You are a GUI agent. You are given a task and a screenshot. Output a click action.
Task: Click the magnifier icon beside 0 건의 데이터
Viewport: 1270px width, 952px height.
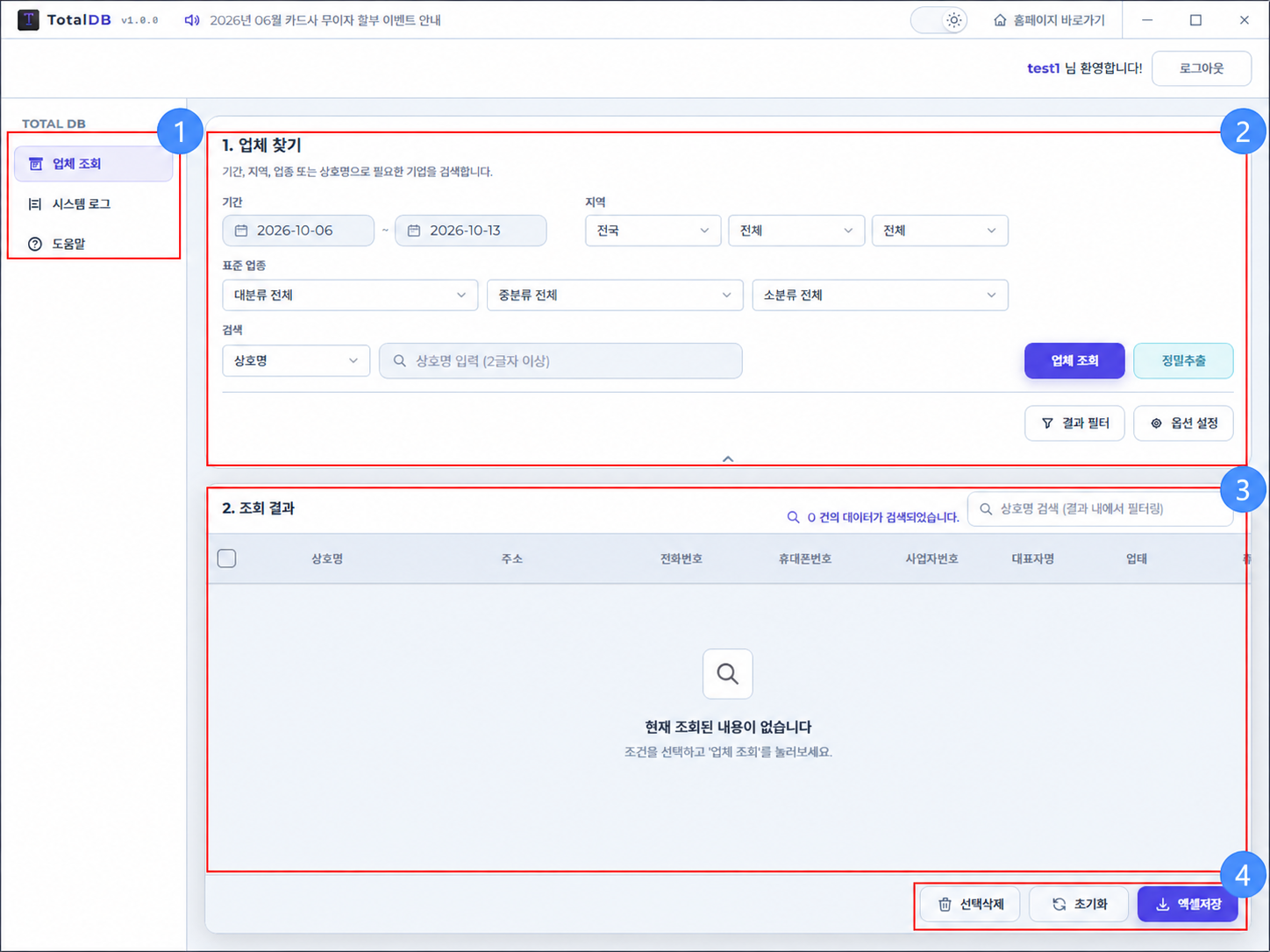tap(793, 517)
